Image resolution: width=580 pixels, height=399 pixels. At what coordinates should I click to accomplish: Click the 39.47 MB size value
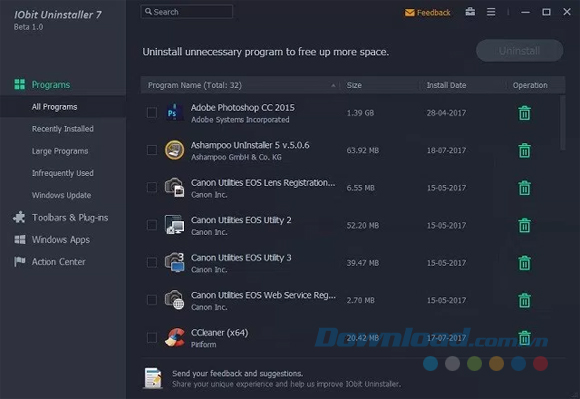[x=362, y=263]
